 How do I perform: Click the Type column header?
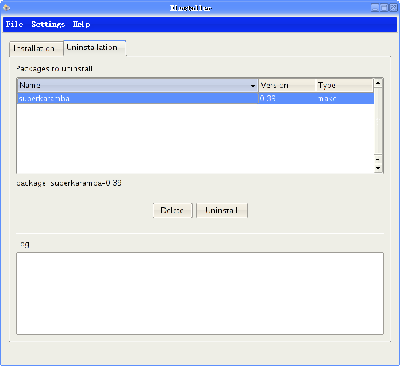click(x=344, y=85)
